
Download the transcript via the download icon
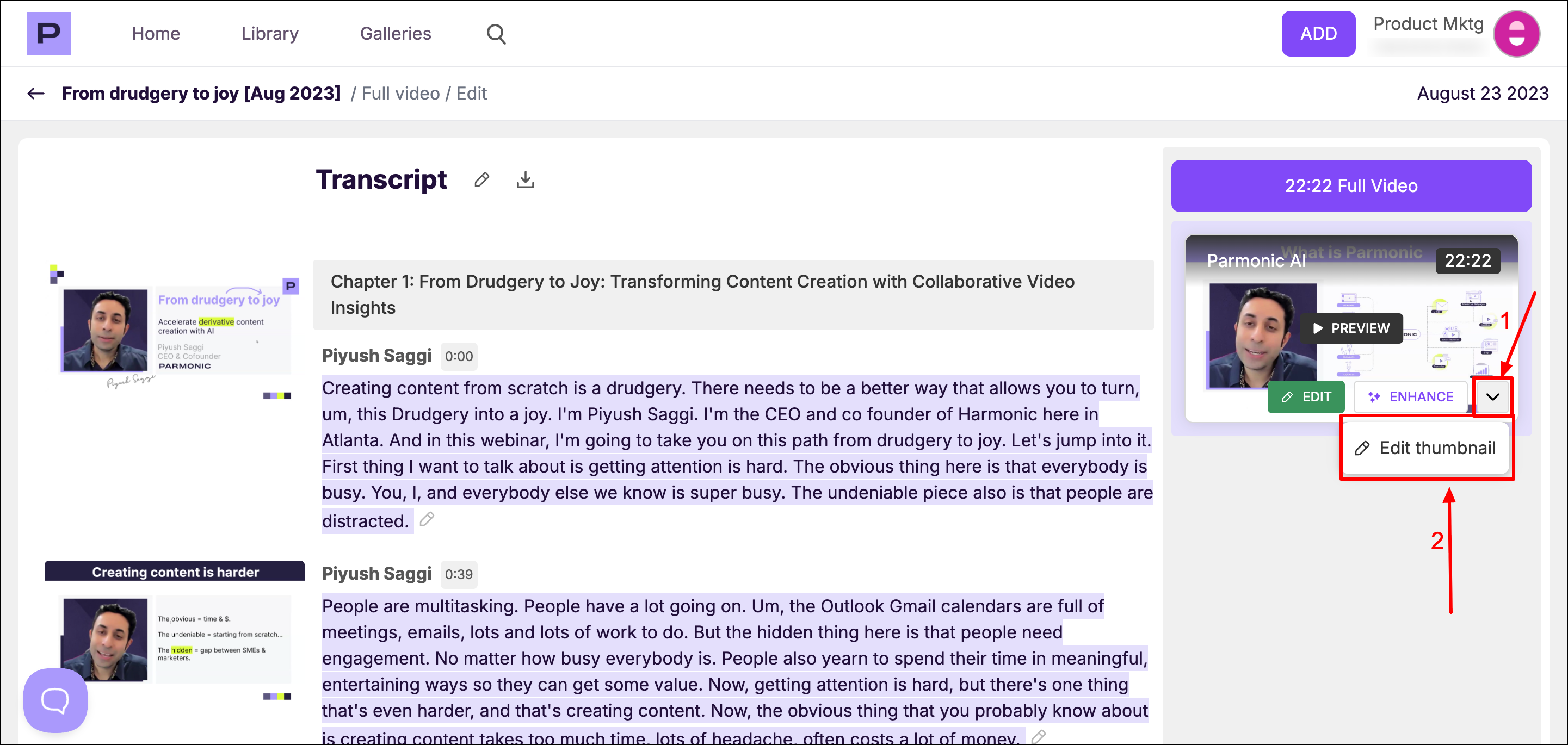(526, 179)
